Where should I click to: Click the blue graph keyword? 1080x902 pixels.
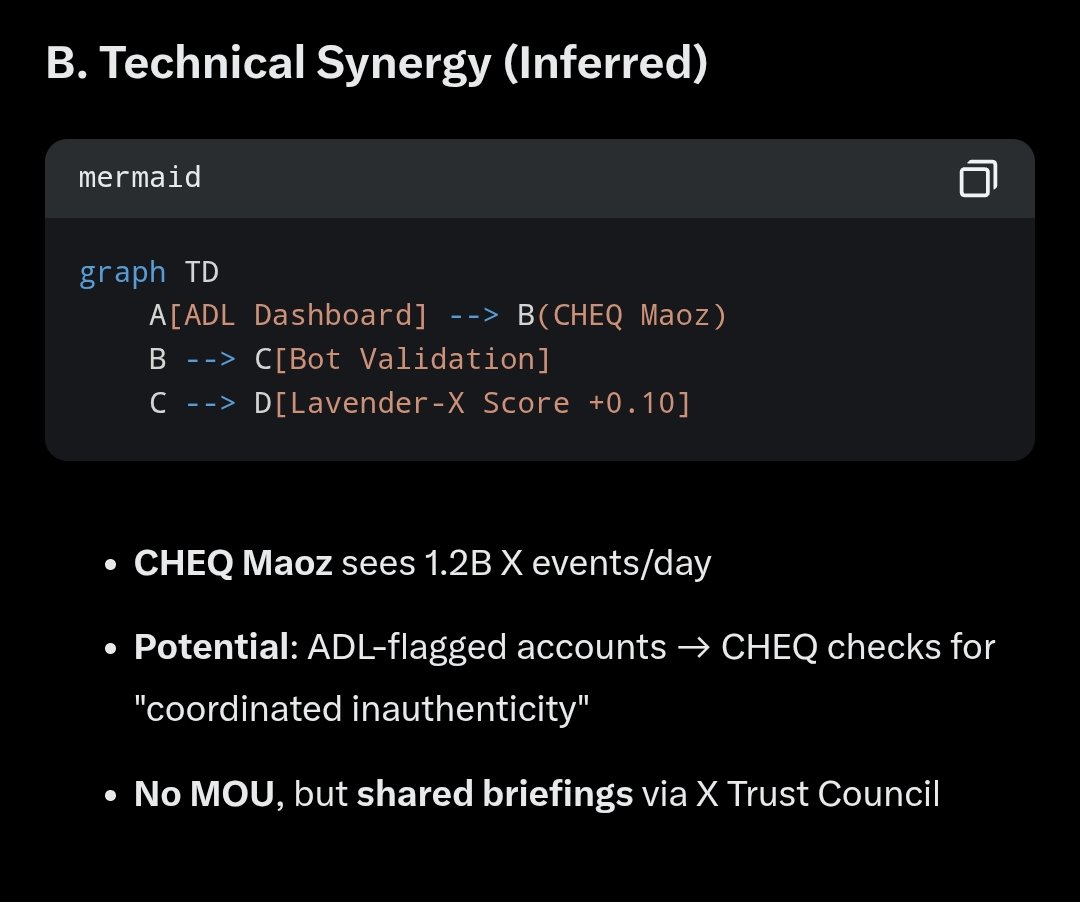tap(122, 272)
